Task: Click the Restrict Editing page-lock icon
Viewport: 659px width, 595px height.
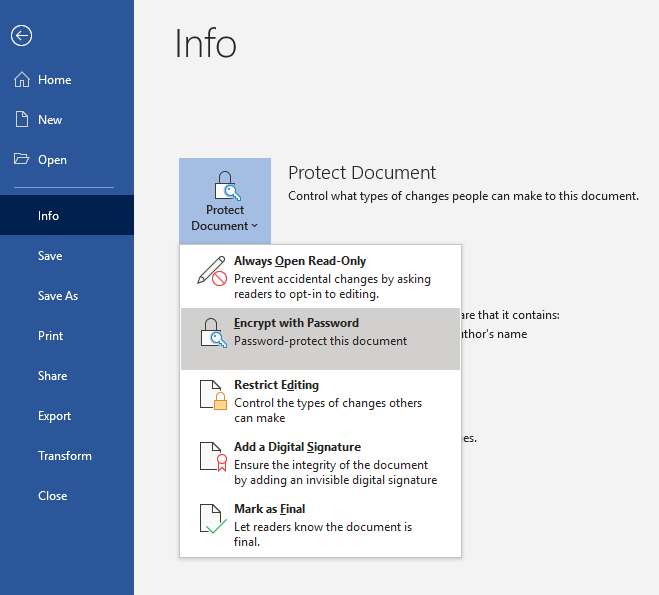Action: (x=214, y=395)
